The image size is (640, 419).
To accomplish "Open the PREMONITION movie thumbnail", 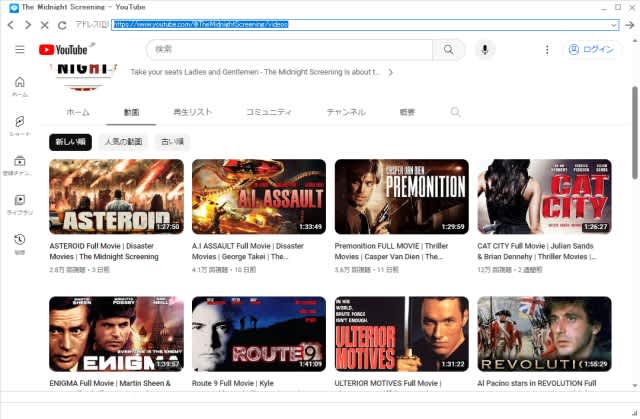I will point(402,197).
